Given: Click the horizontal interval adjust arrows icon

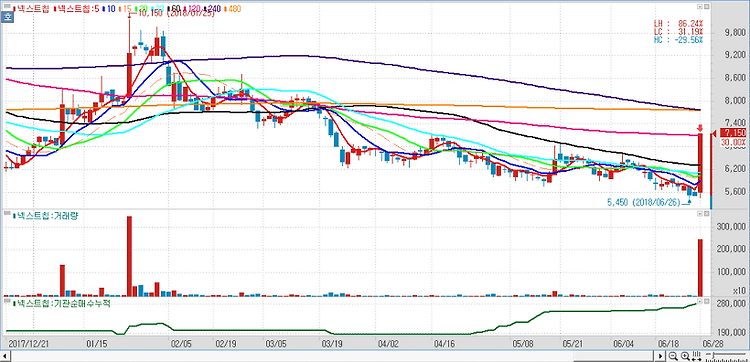Looking at the screenshot, I should [x=696, y=356].
